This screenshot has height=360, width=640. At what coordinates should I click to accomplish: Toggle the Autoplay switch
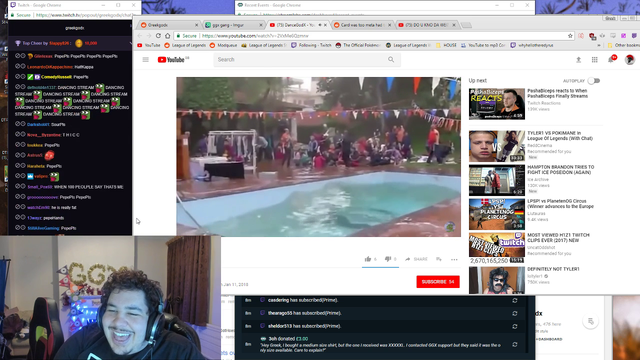pos(594,81)
